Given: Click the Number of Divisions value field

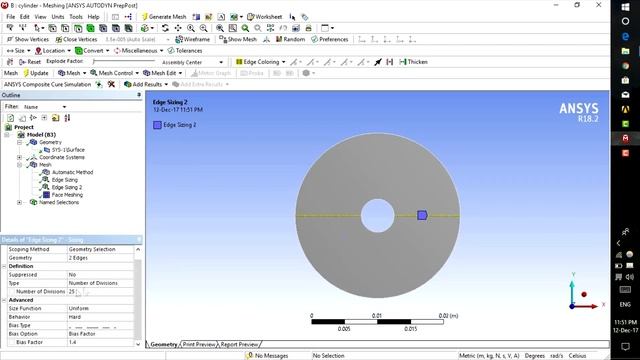Looking at the screenshot, I should pyautogui.click(x=100, y=291).
